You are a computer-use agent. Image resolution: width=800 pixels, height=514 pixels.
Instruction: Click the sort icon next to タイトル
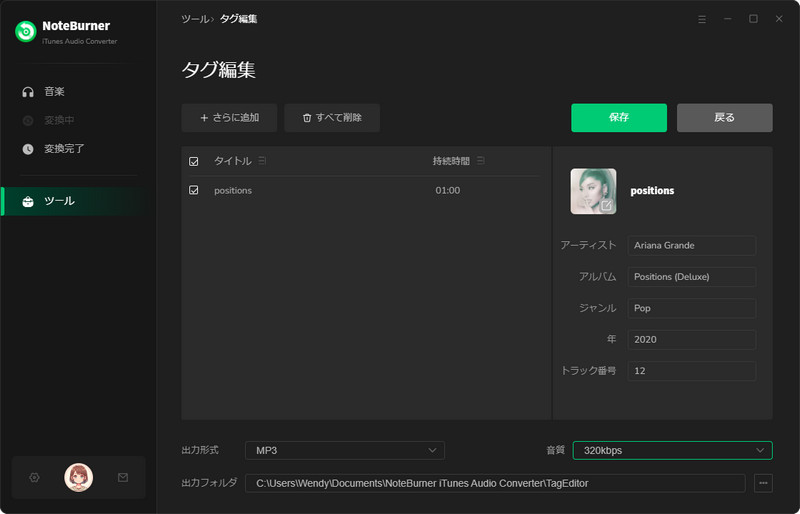tap(262, 161)
